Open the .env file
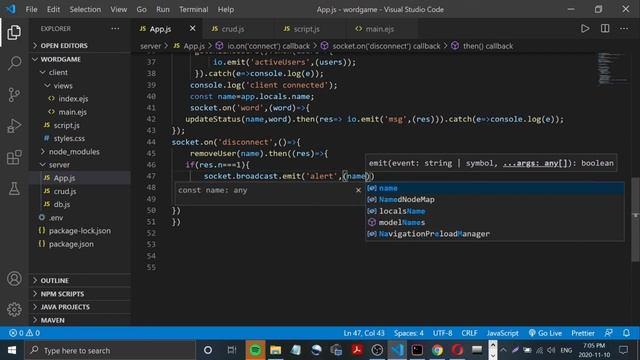Image resolution: width=640 pixels, height=360 pixels. point(80,218)
